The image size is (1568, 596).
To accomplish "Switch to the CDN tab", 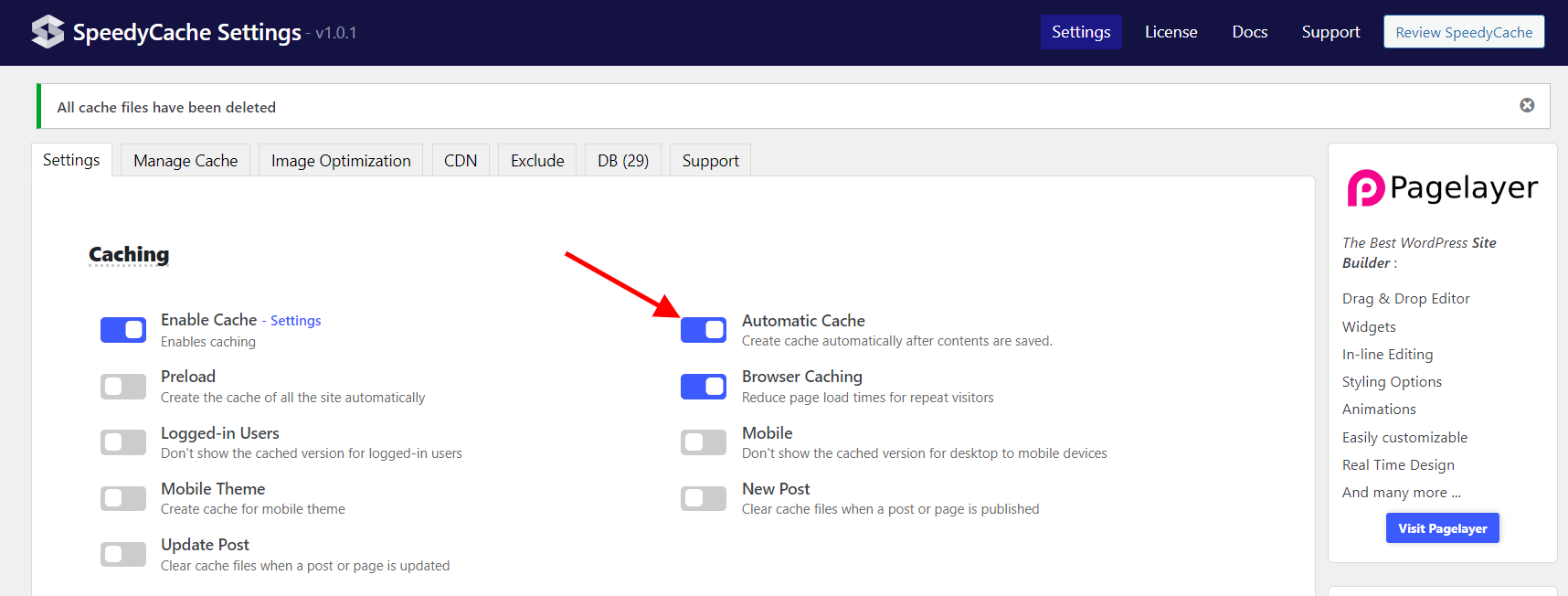I will coord(461,161).
